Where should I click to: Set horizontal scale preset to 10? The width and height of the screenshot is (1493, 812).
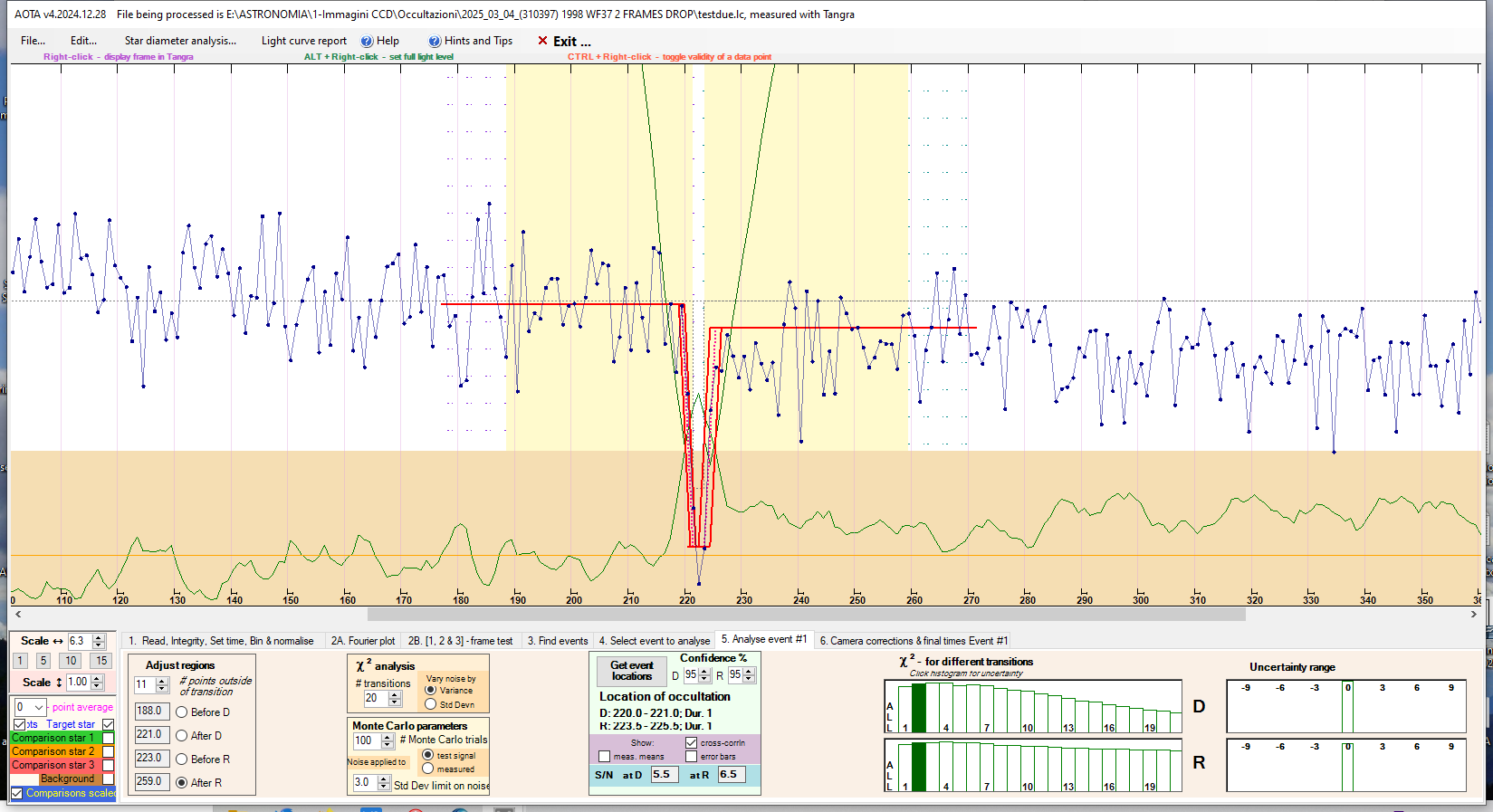tap(71, 661)
